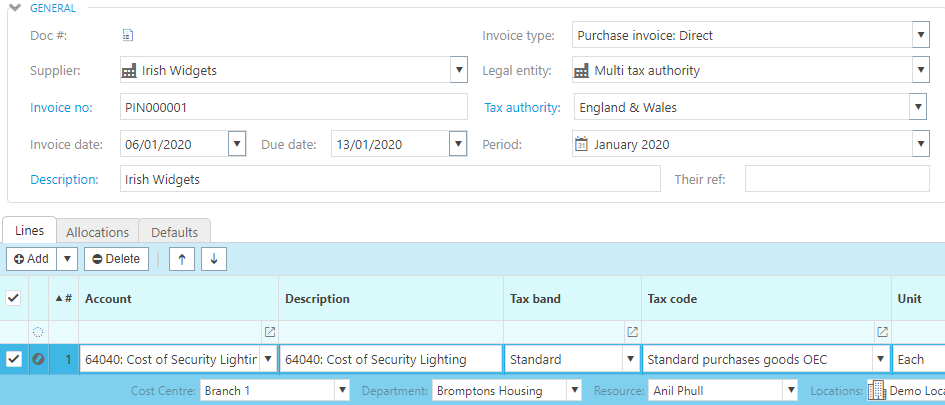
Task: Collapse the GENERAL section
Action: [15, 8]
